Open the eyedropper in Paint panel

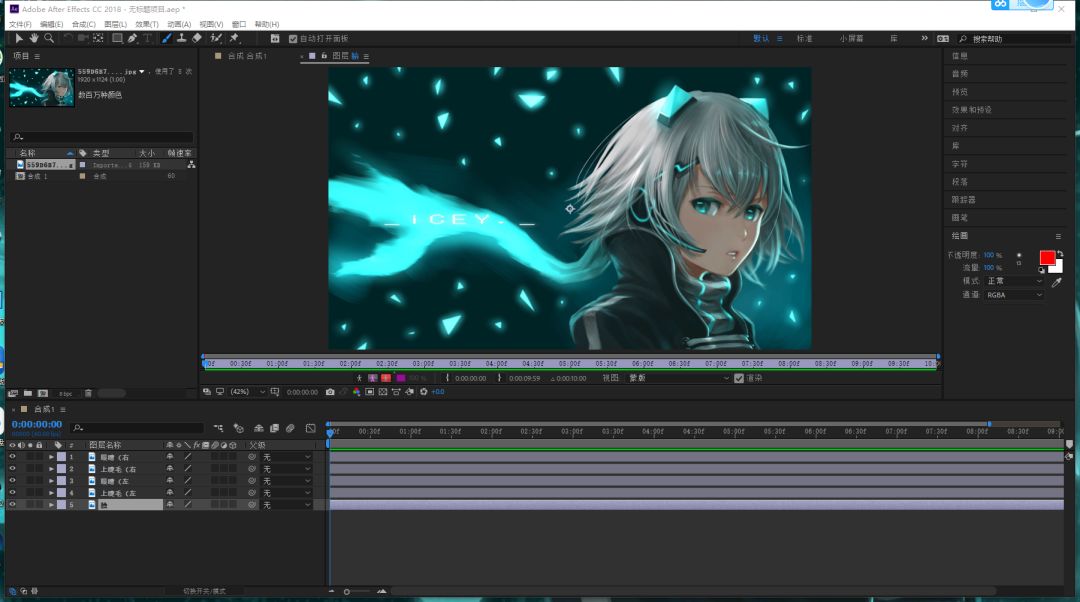[x=1057, y=282]
